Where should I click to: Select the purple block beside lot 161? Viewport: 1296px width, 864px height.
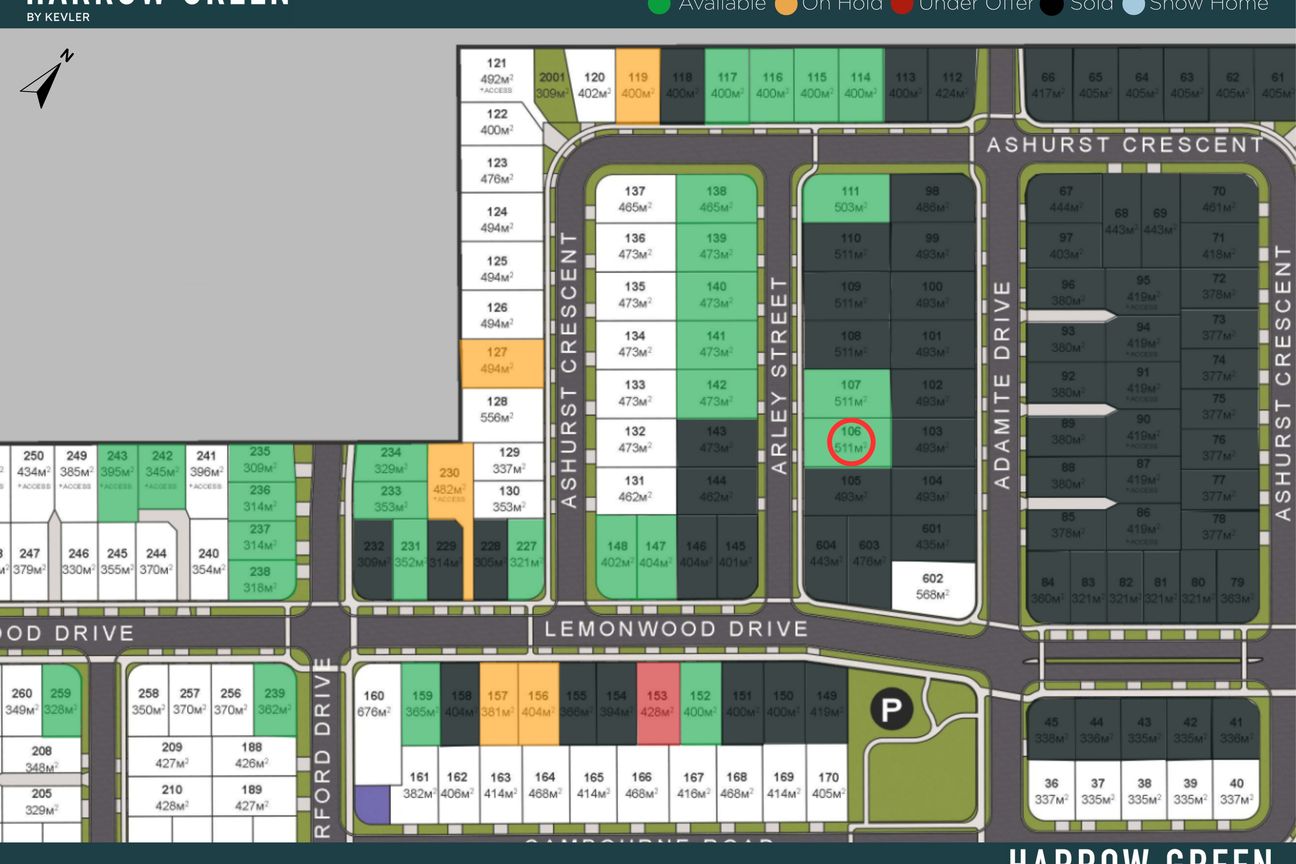(x=372, y=804)
